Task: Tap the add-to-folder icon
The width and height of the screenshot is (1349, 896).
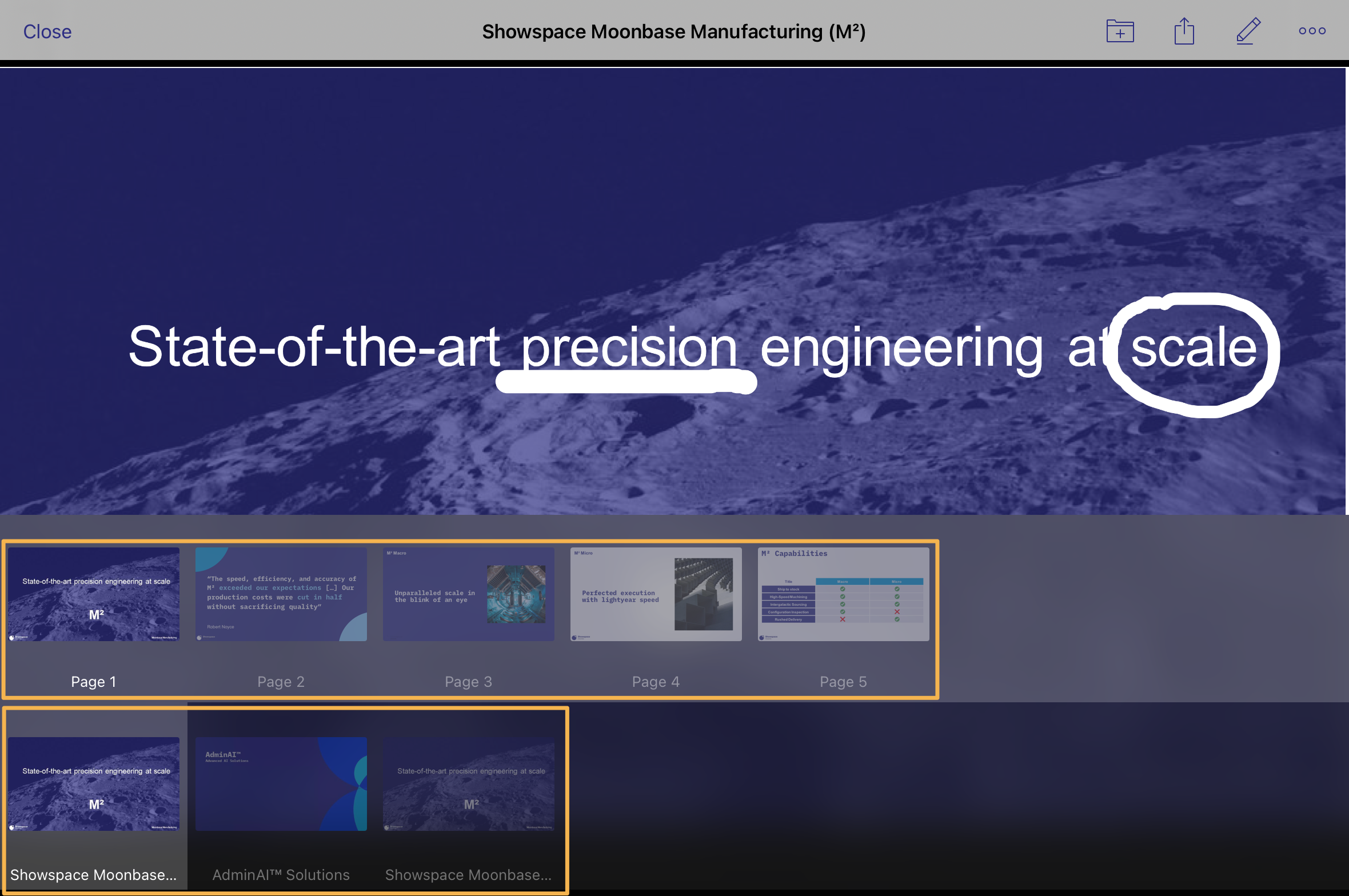Action: pyautogui.click(x=1120, y=31)
